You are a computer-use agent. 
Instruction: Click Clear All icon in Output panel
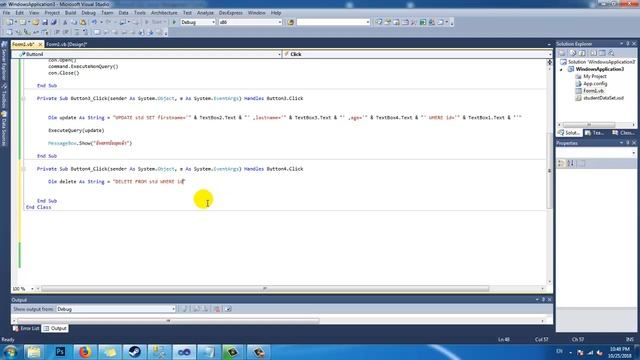217,309
